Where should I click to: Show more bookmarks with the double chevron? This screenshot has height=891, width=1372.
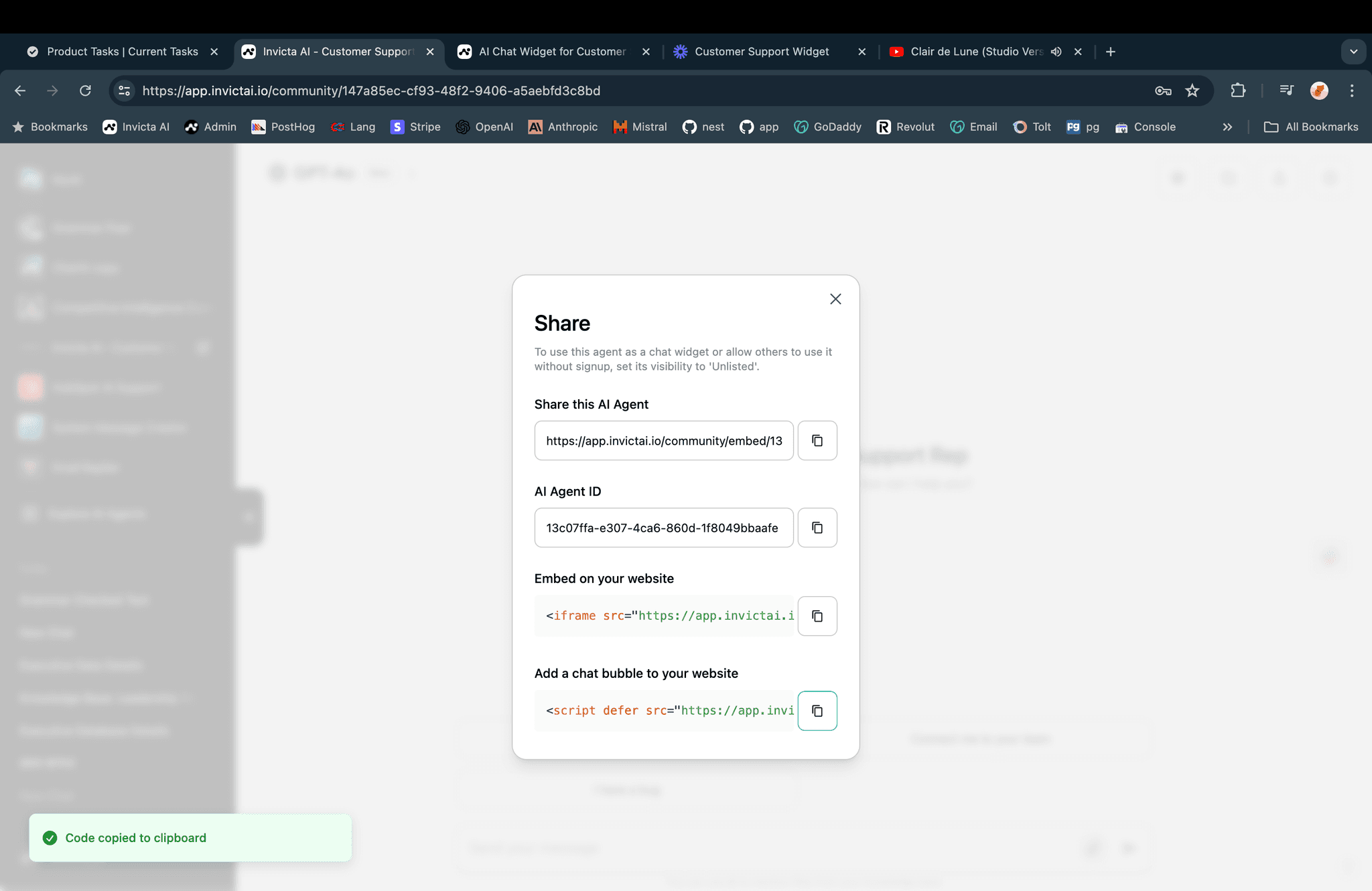click(x=1227, y=127)
